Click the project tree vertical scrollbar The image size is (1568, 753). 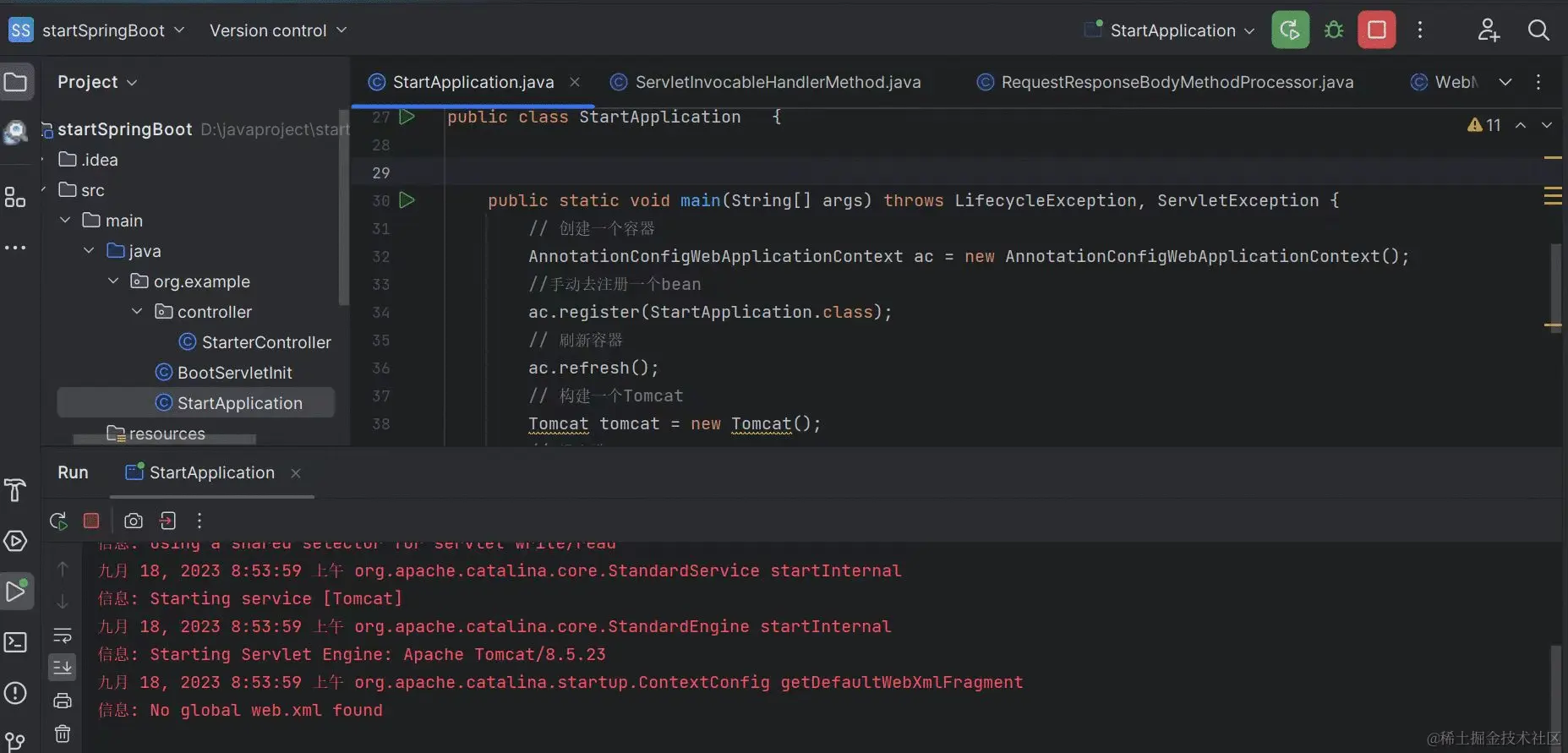point(343,207)
